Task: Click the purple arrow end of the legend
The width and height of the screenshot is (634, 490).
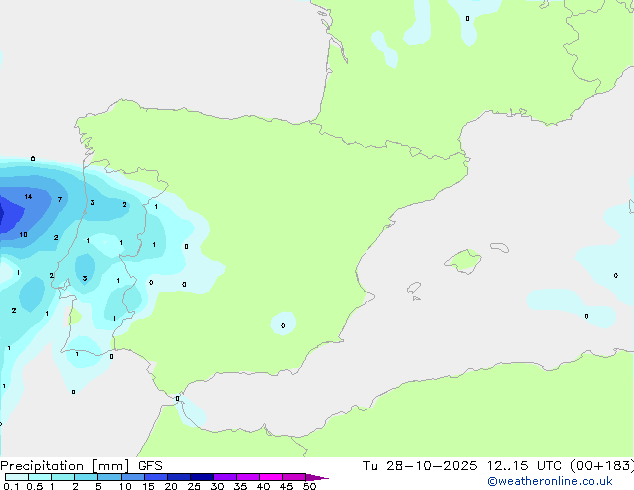Action: 317,477
